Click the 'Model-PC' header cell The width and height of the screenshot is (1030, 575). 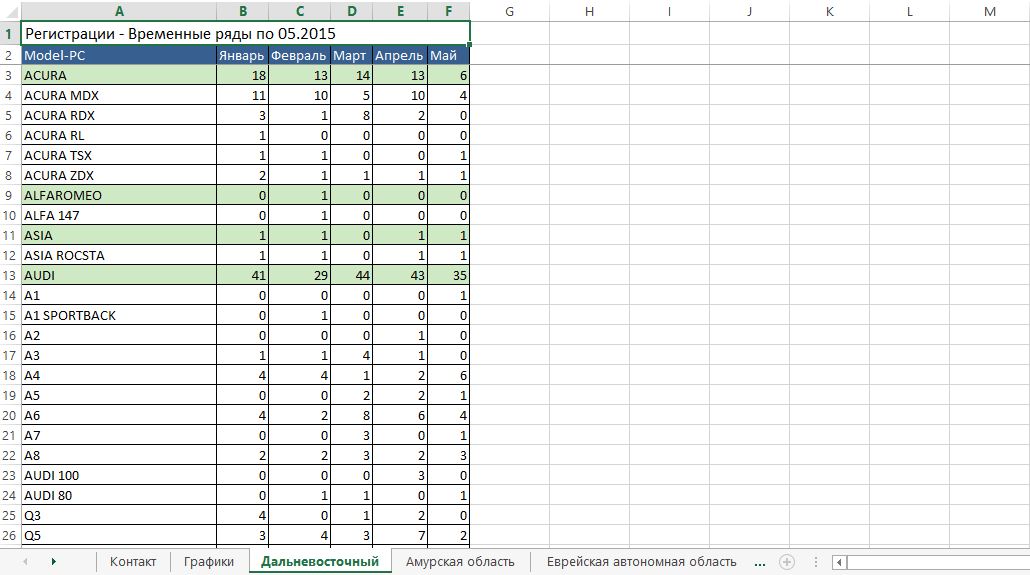coord(119,56)
